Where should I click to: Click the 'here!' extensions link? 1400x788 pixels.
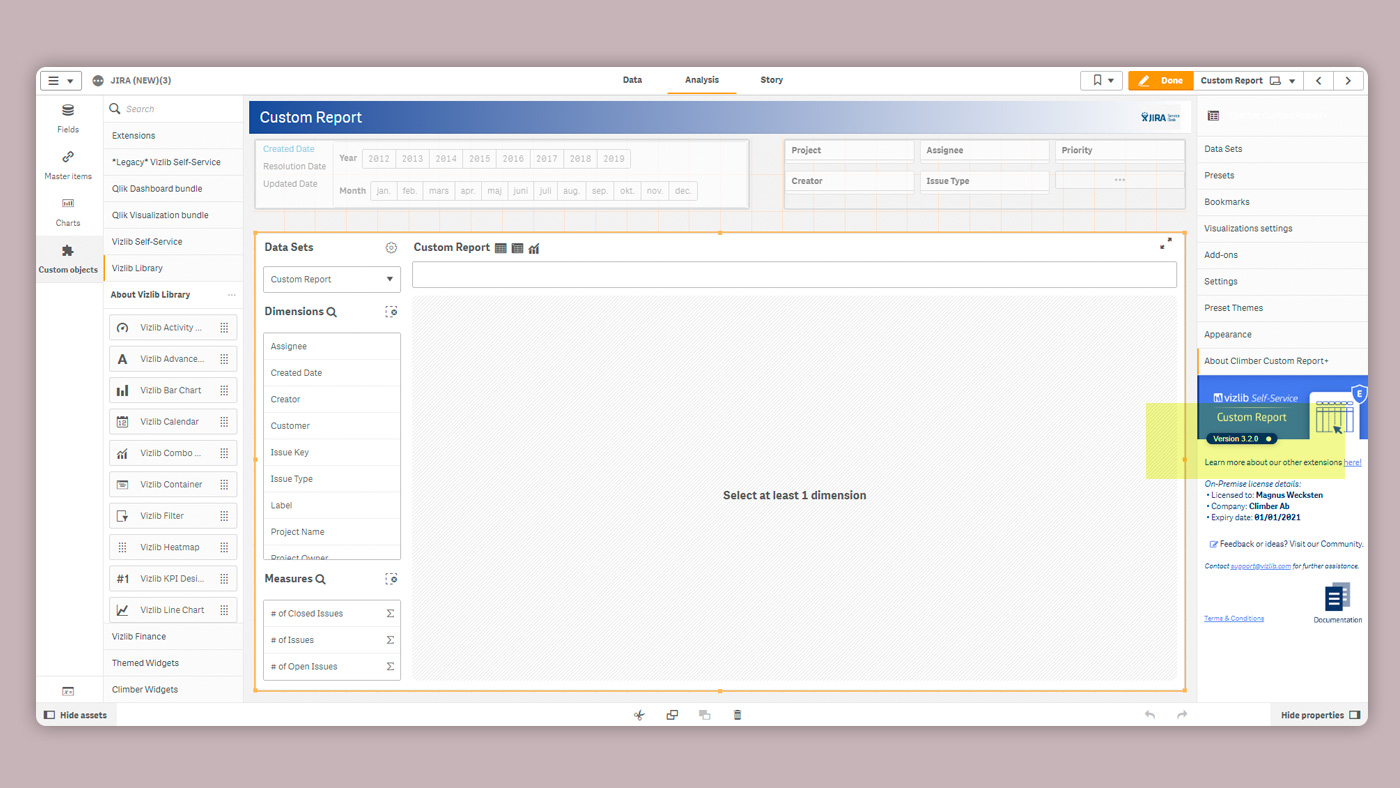tap(1352, 463)
